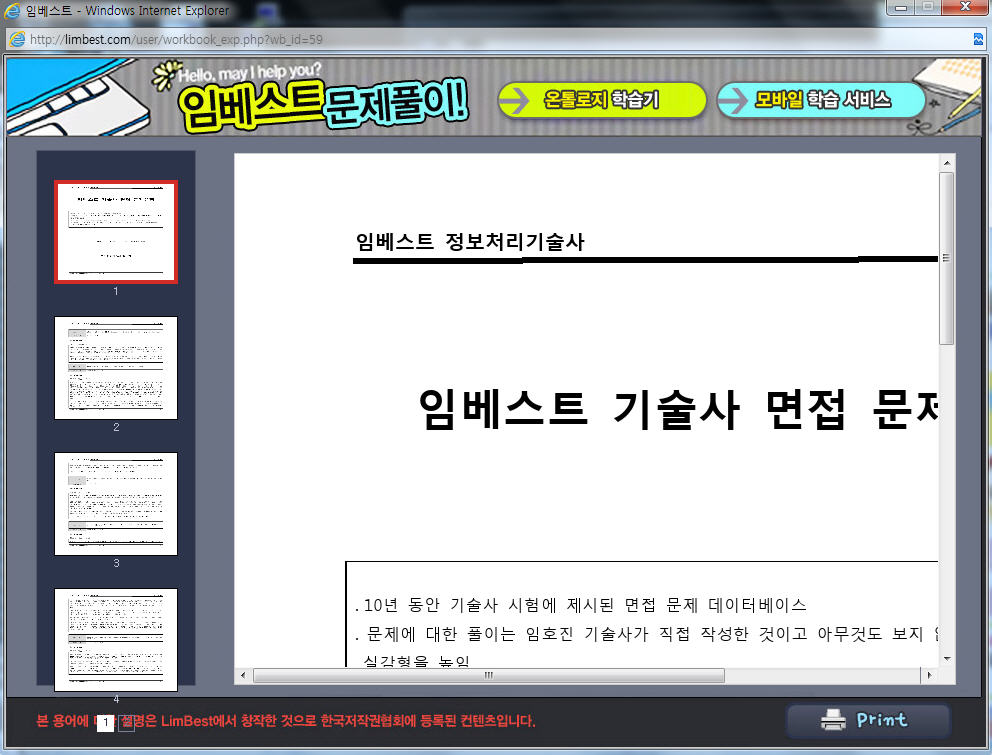Select page 2 thumbnail
The image size is (992, 755).
(116, 368)
